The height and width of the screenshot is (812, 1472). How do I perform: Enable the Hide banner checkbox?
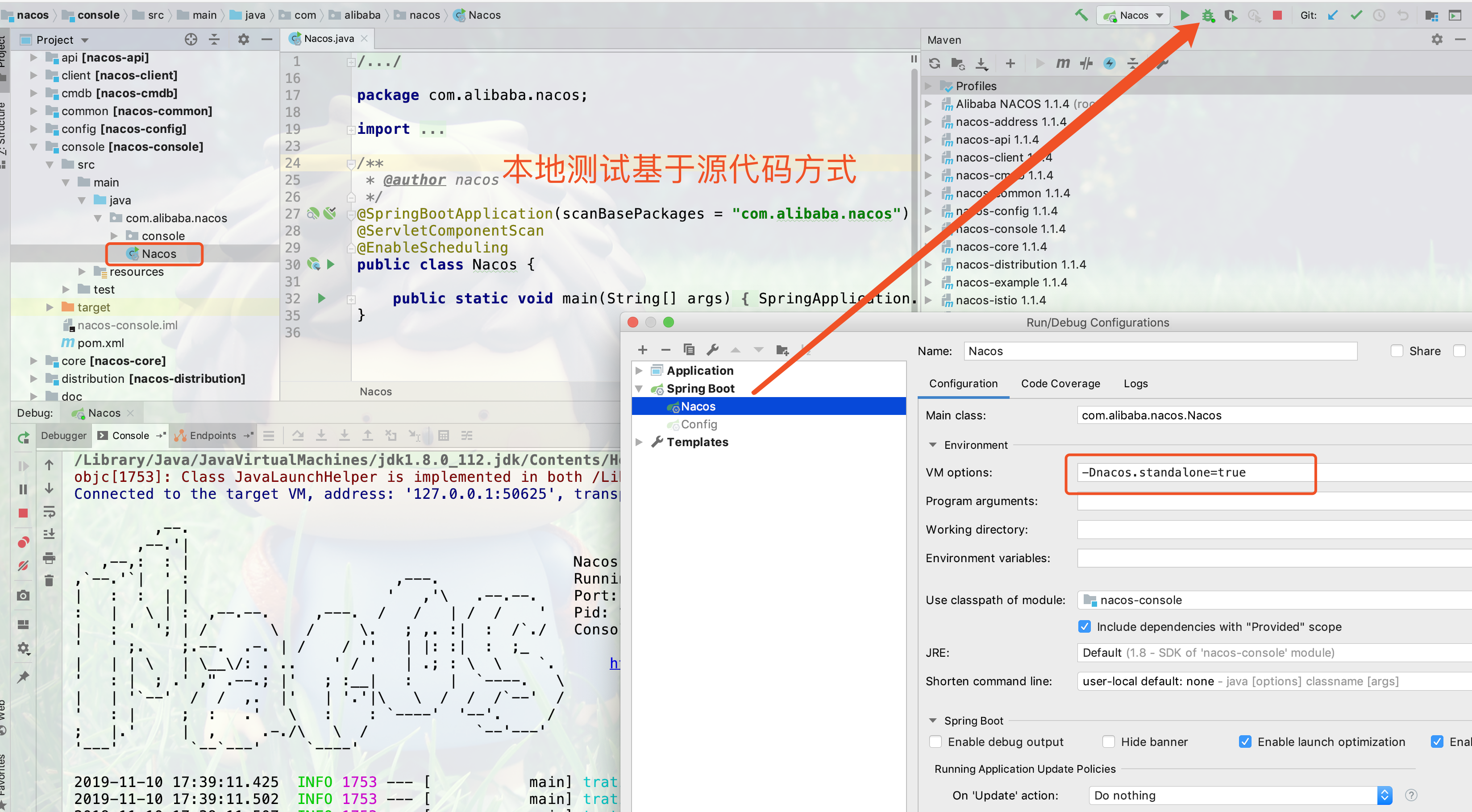[x=1109, y=741]
